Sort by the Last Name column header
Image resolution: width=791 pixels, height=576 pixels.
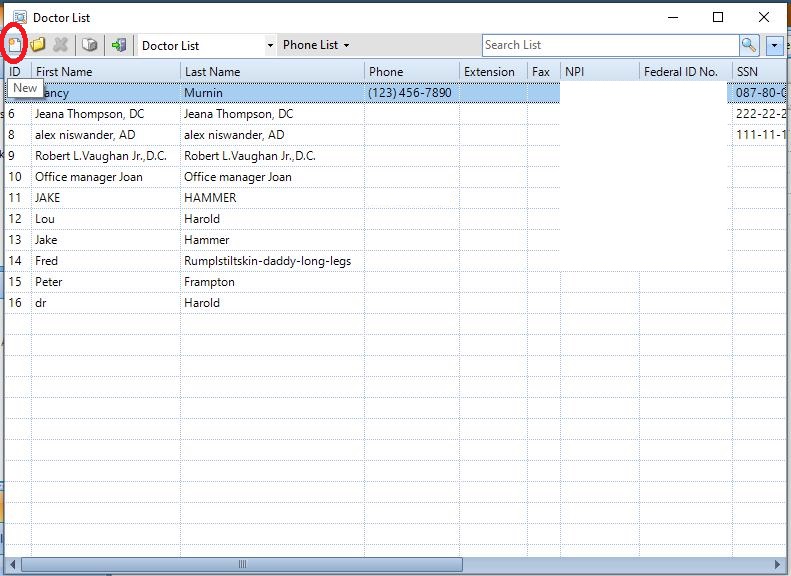272,72
